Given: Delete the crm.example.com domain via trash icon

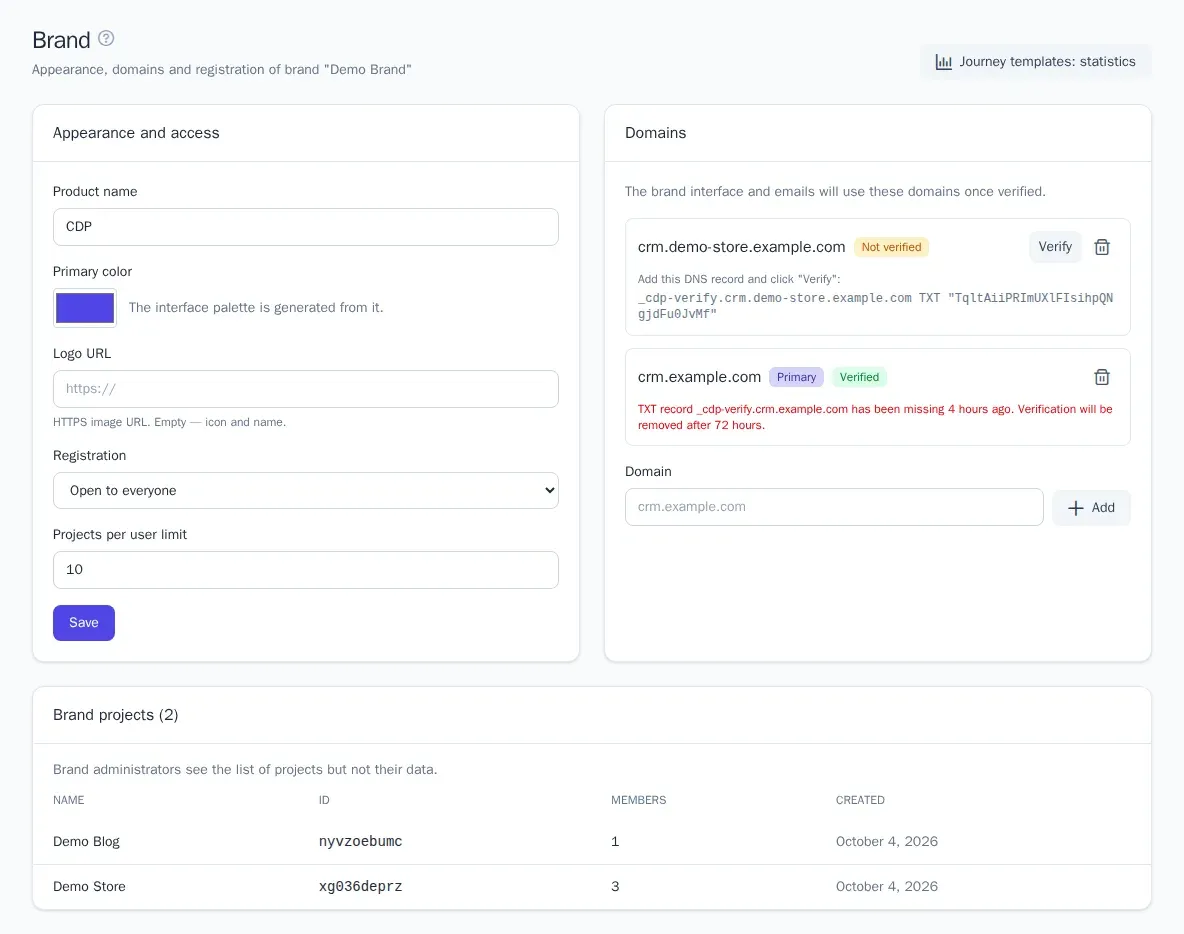Looking at the screenshot, I should tap(1102, 377).
